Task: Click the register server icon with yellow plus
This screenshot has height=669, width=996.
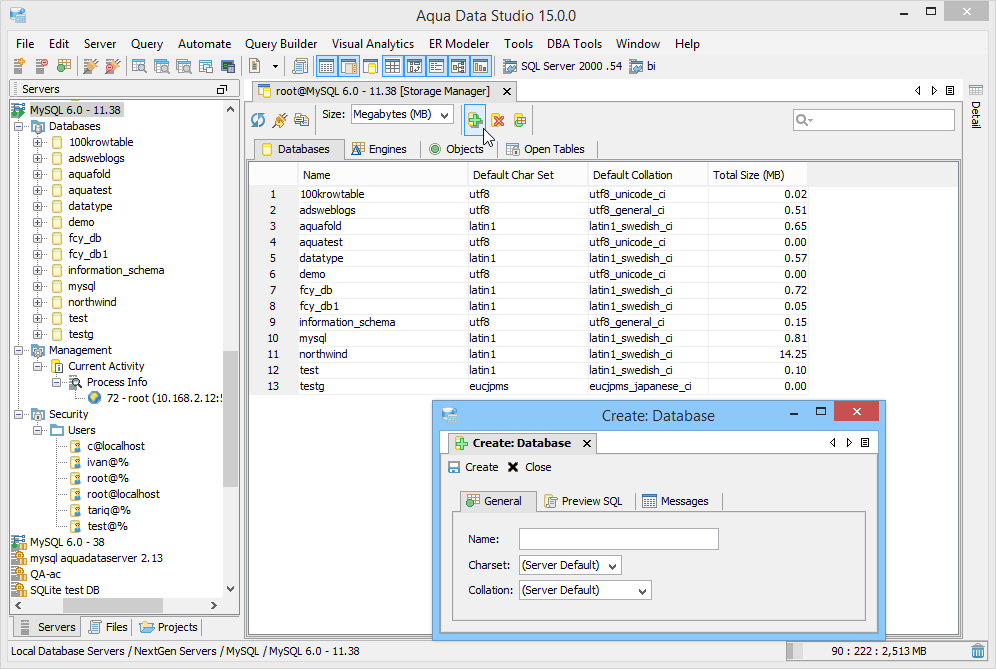Action: click(x=19, y=65)
